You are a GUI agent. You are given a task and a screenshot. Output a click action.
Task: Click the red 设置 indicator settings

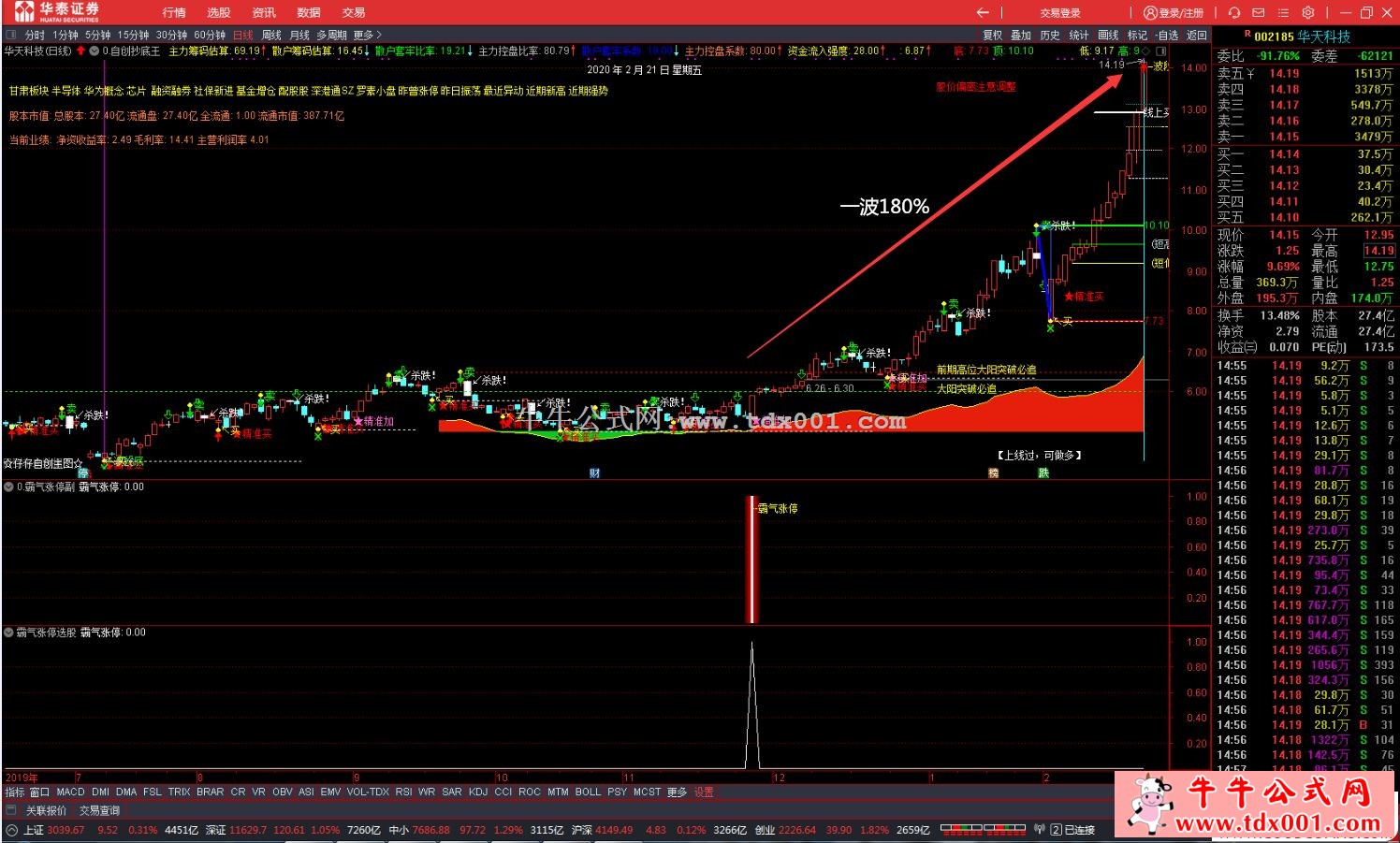(704, 792)
